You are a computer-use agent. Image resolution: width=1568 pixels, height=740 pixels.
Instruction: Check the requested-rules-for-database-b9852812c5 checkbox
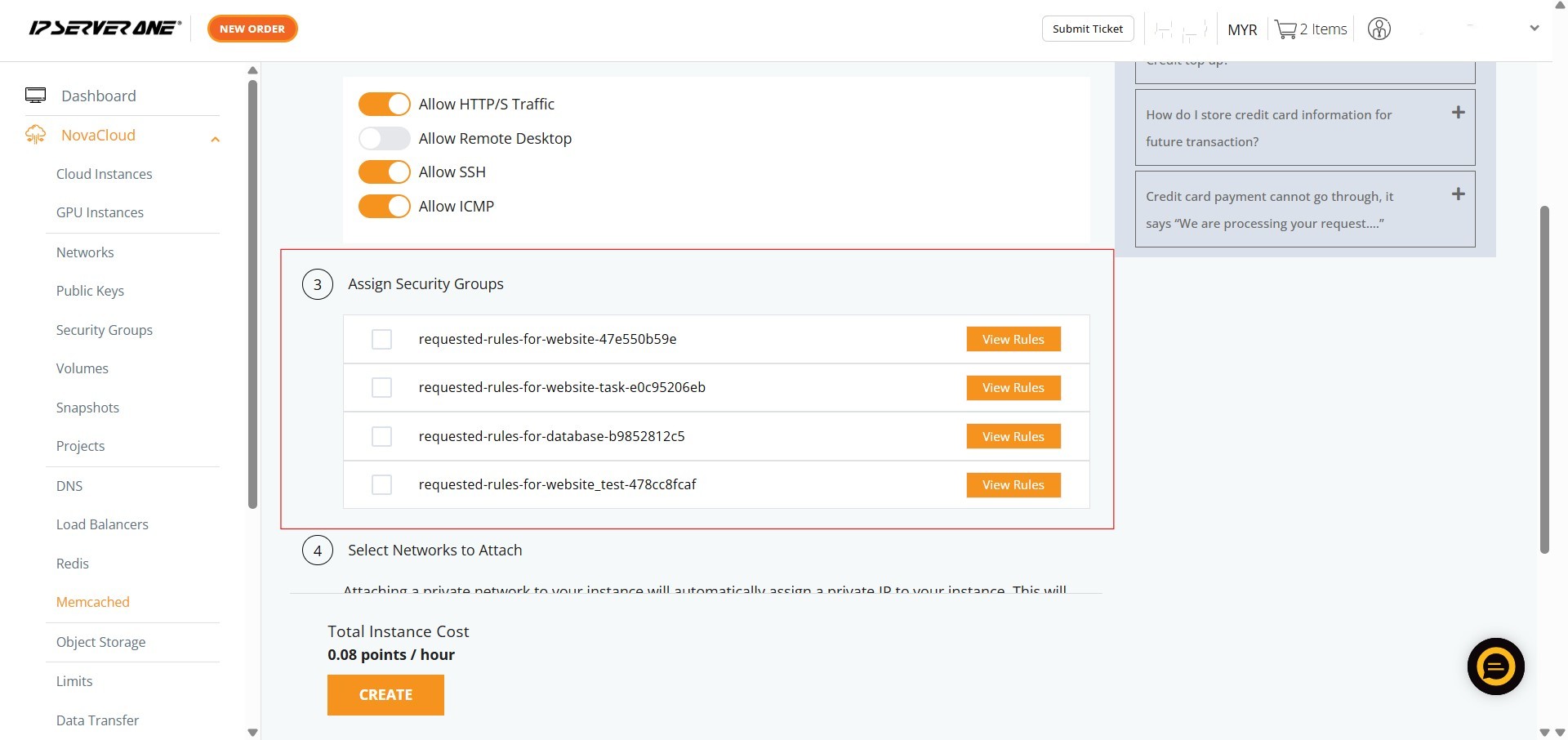381,436
